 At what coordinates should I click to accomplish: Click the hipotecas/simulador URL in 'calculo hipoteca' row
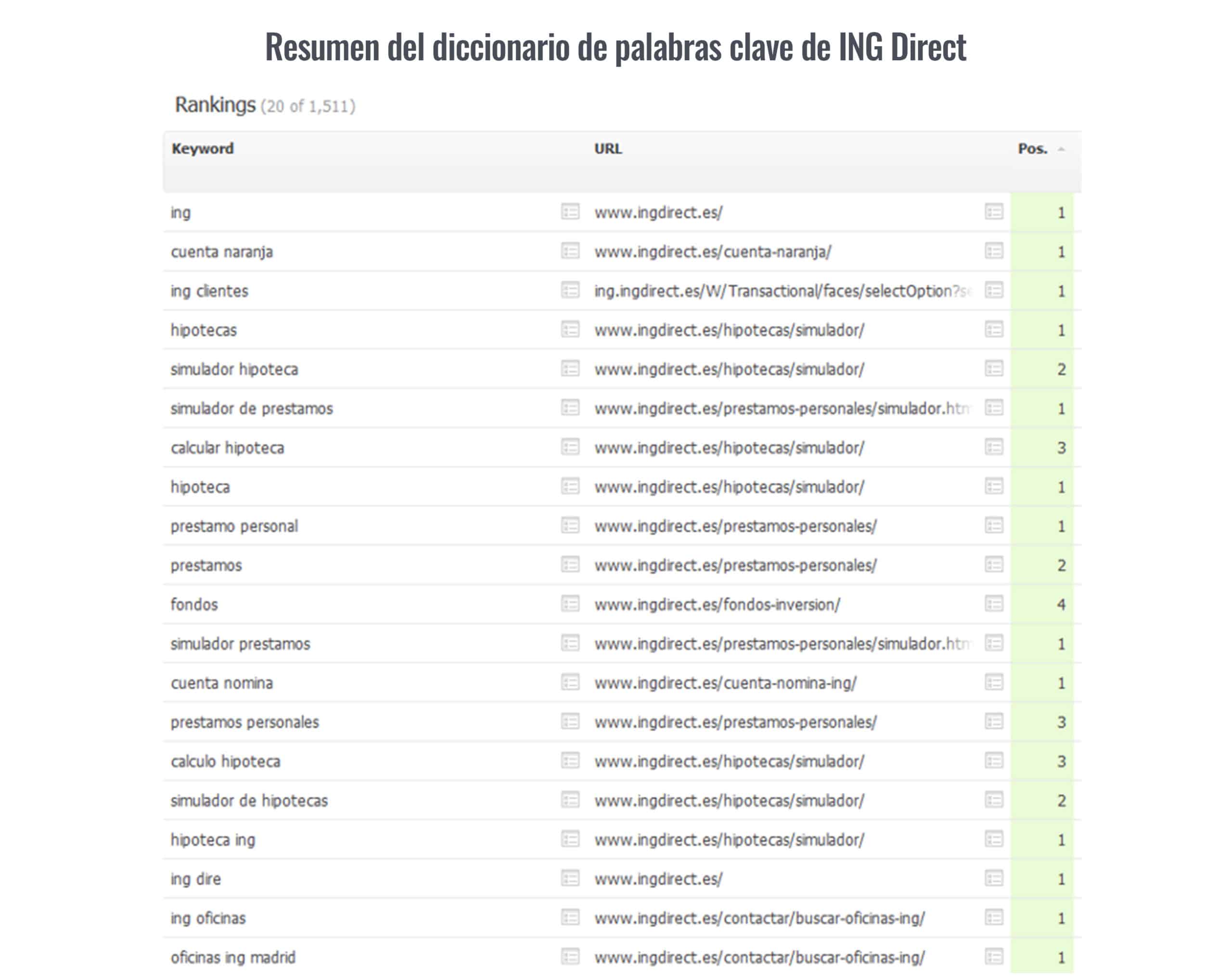[x=729, y=761]
